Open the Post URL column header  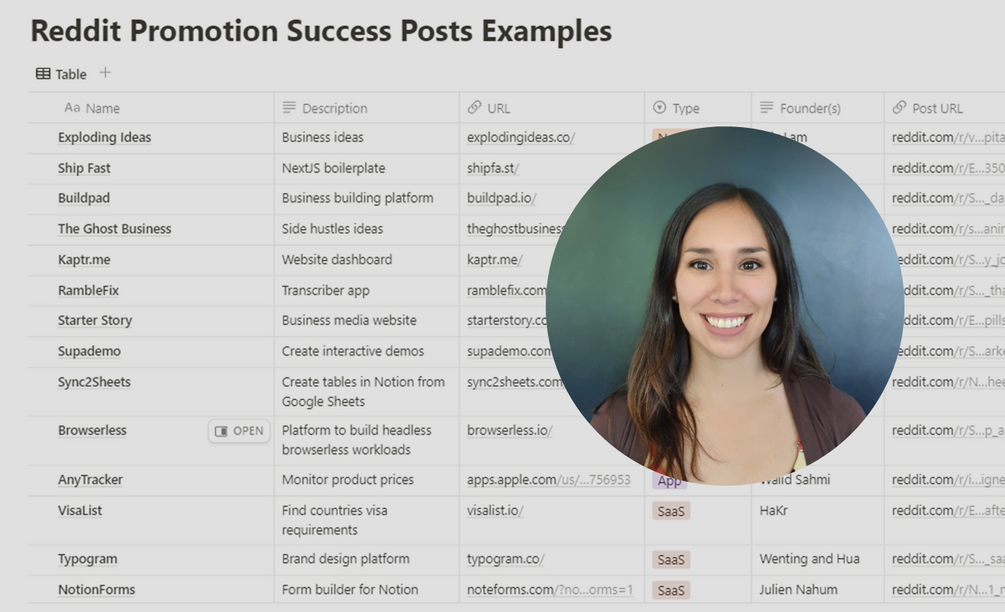coord(945,108)
